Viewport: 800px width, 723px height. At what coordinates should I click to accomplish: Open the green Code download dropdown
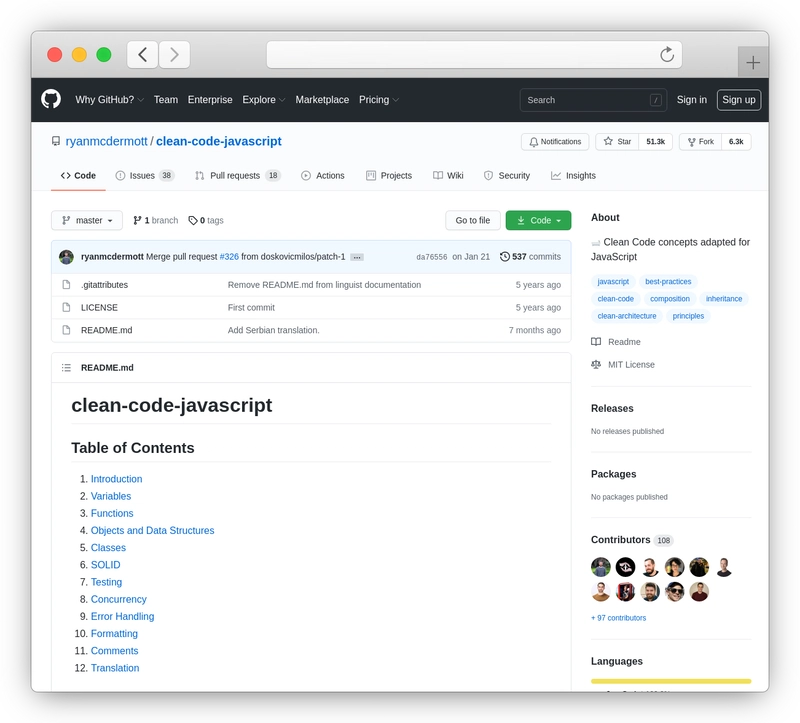[x=538, y=220]
